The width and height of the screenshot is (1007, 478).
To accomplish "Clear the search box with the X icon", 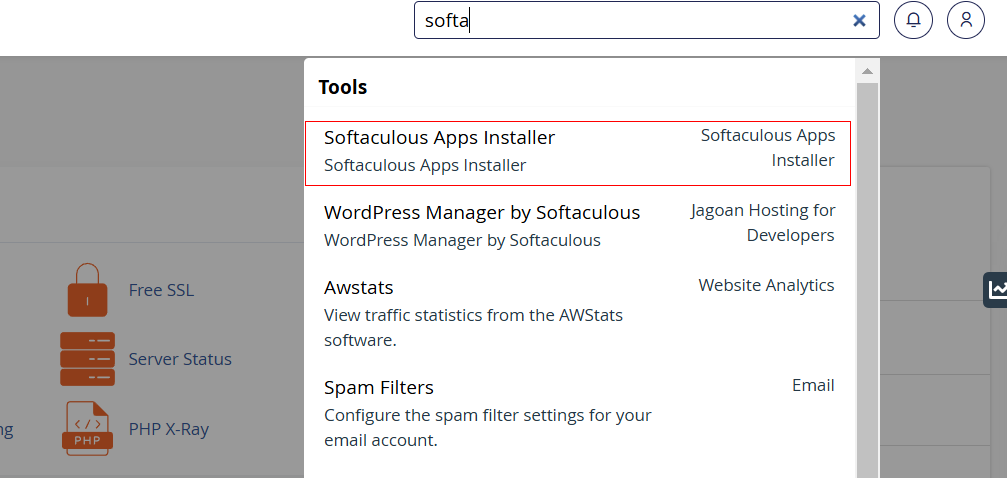I will point(859,21).
